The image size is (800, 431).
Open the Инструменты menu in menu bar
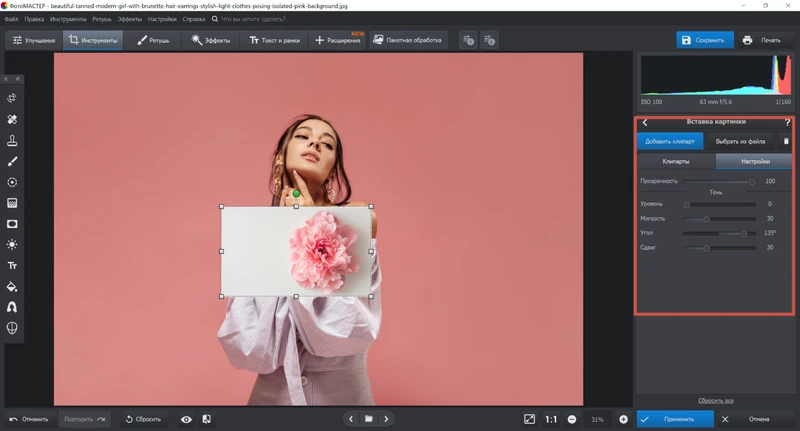(68, 19)
